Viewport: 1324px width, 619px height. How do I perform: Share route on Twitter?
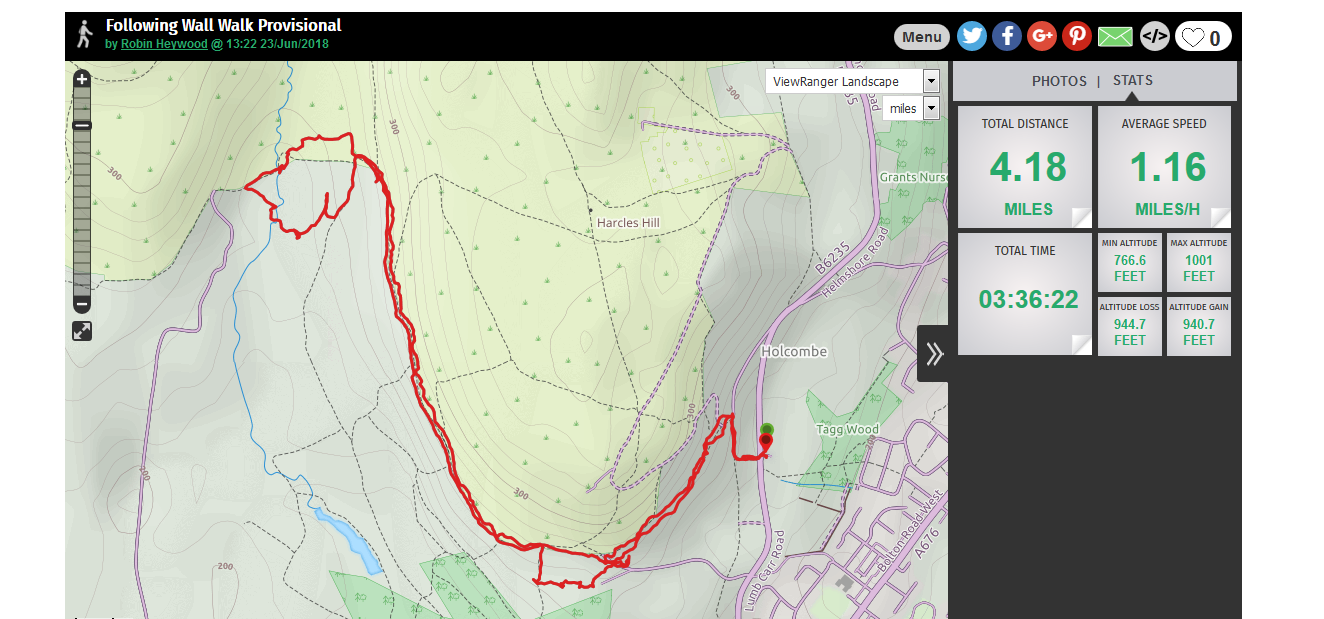(972, 37)
